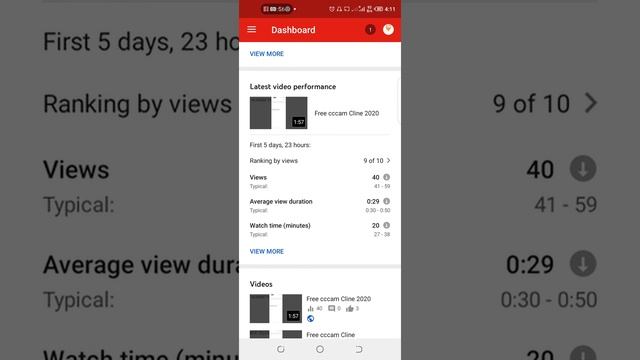The image size is (640, 360).
Task: Select the 'Ranking by views' row label
Action: point(273,161)
